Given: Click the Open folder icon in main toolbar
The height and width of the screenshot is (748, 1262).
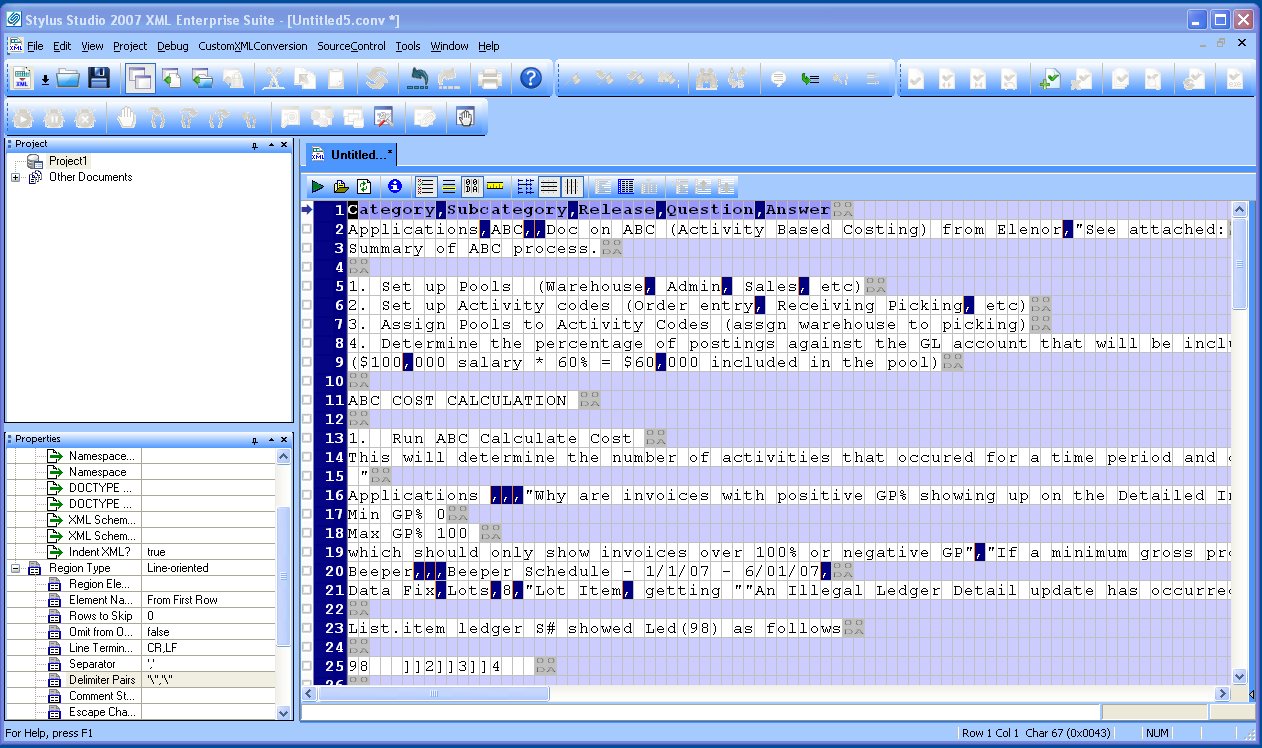Looking at the screenshot, I should (68, 78).
